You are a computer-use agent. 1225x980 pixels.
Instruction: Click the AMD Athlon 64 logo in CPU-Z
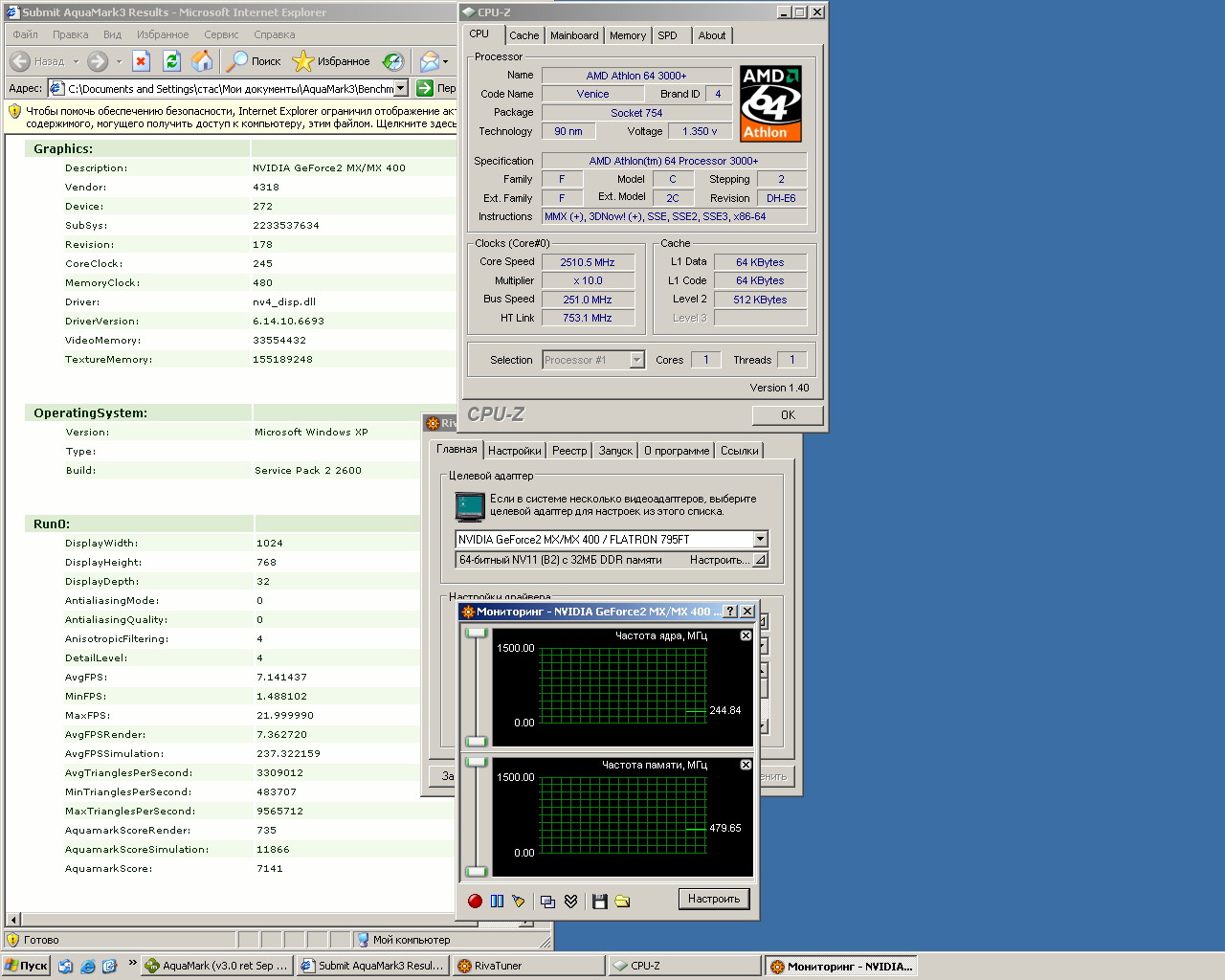coord(770,103)
